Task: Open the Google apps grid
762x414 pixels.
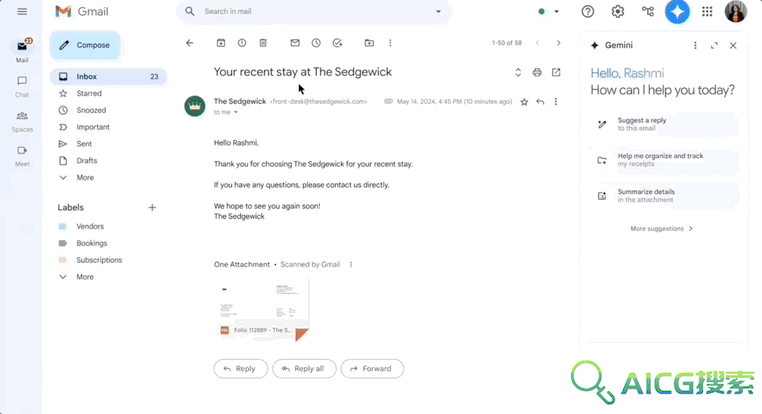Action: (x=707, y=11)
